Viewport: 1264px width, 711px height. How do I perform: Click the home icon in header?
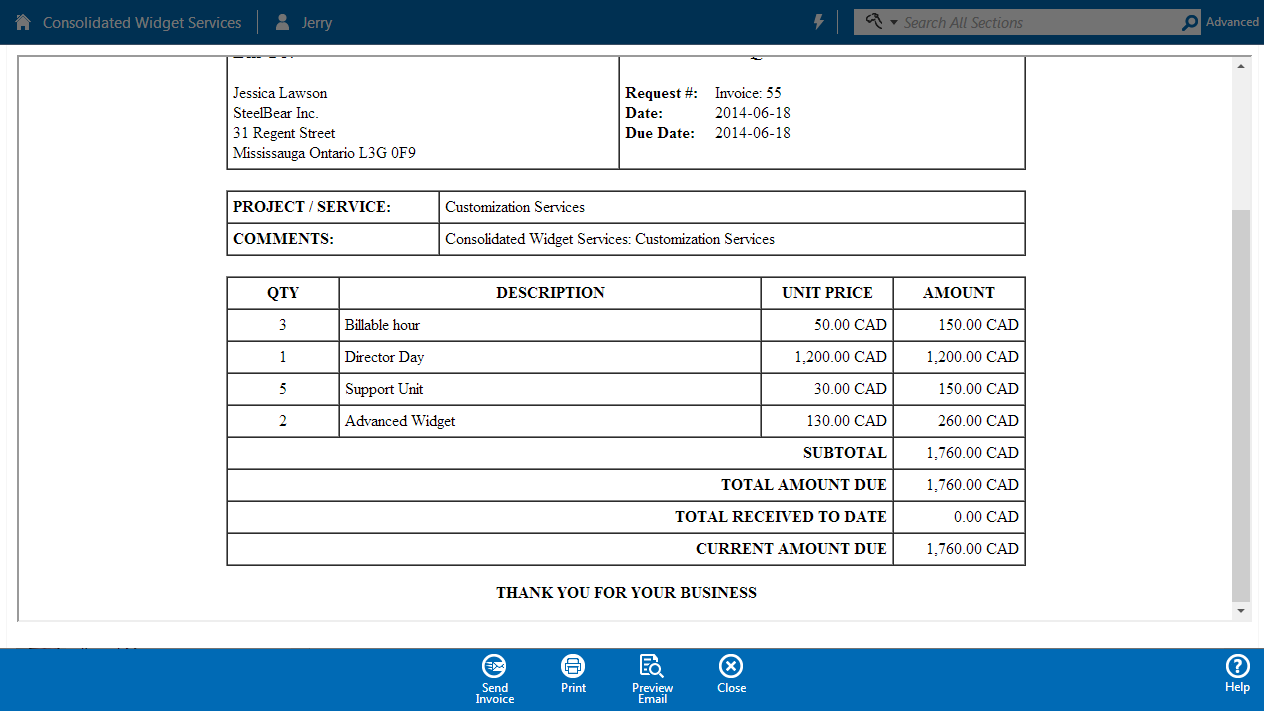(x=23, y=22)
